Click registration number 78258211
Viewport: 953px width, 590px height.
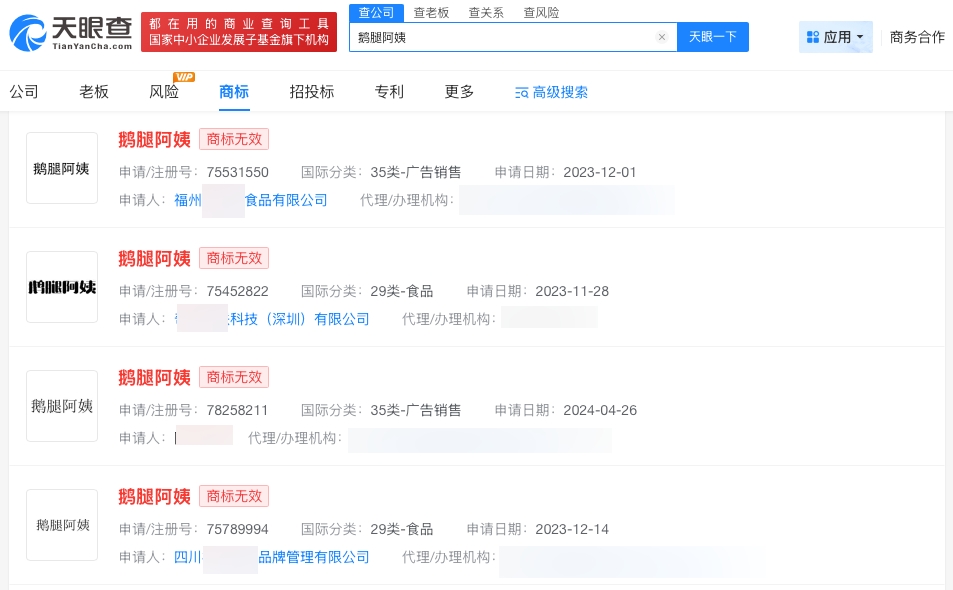pos(238,411)
